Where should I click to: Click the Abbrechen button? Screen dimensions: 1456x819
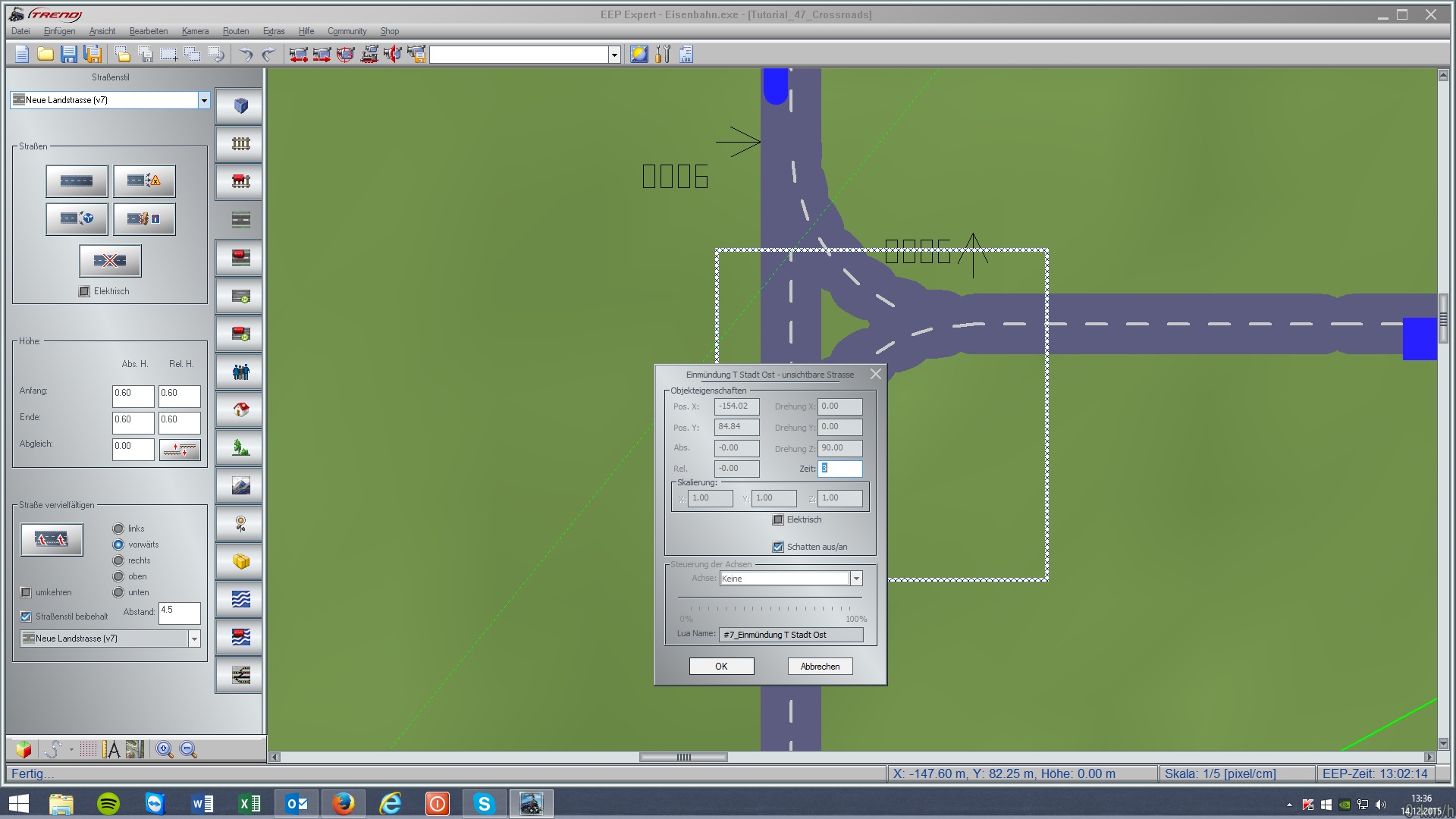tap(820, 667)
